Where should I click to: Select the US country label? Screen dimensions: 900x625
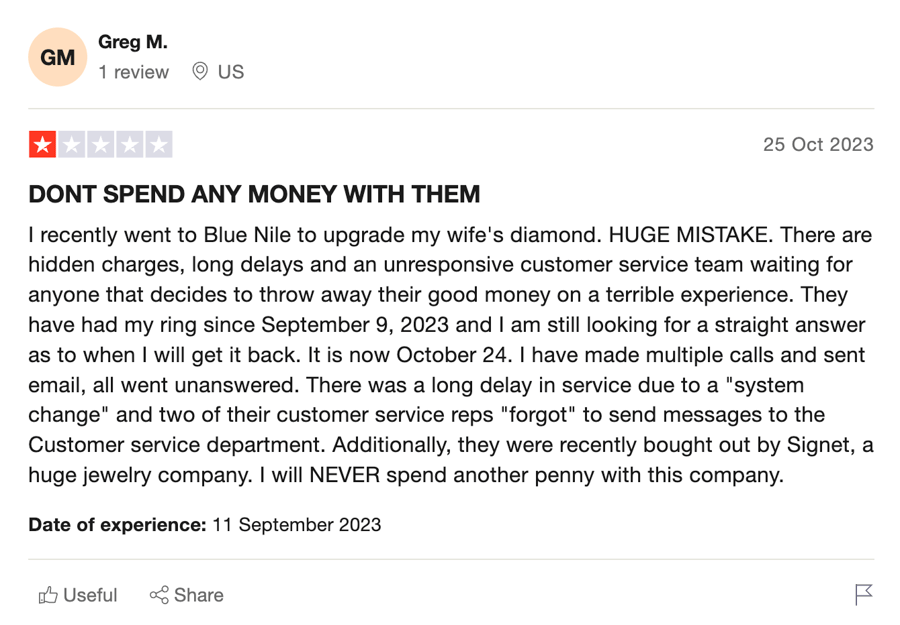click(x=231, y=72)
